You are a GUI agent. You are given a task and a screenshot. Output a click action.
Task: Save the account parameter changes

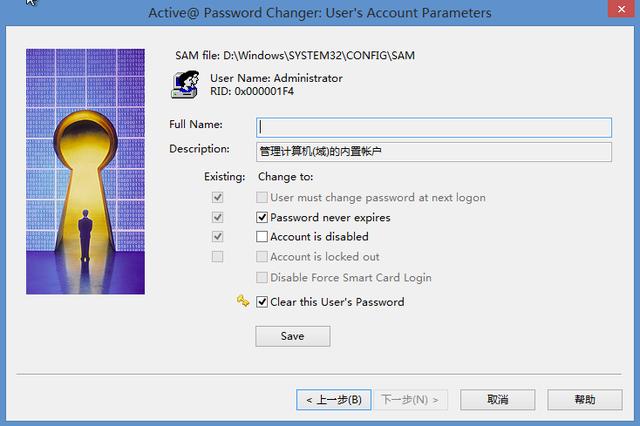293,336
